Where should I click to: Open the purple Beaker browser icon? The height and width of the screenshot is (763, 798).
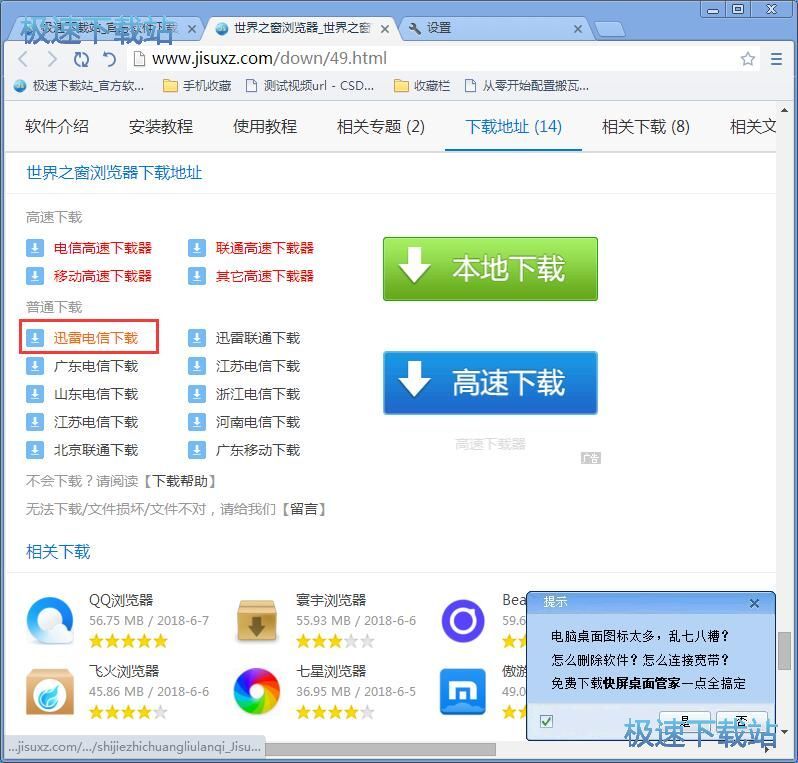(x=463, y=620)
